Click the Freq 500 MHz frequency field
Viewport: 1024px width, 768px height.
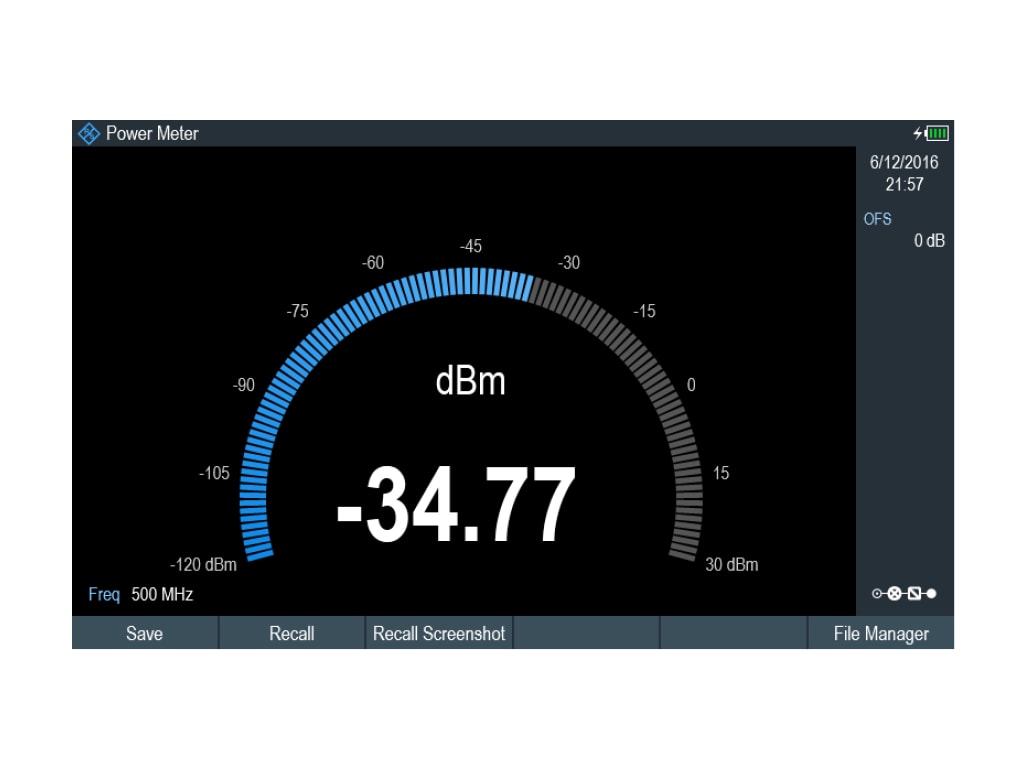point(140,593)
